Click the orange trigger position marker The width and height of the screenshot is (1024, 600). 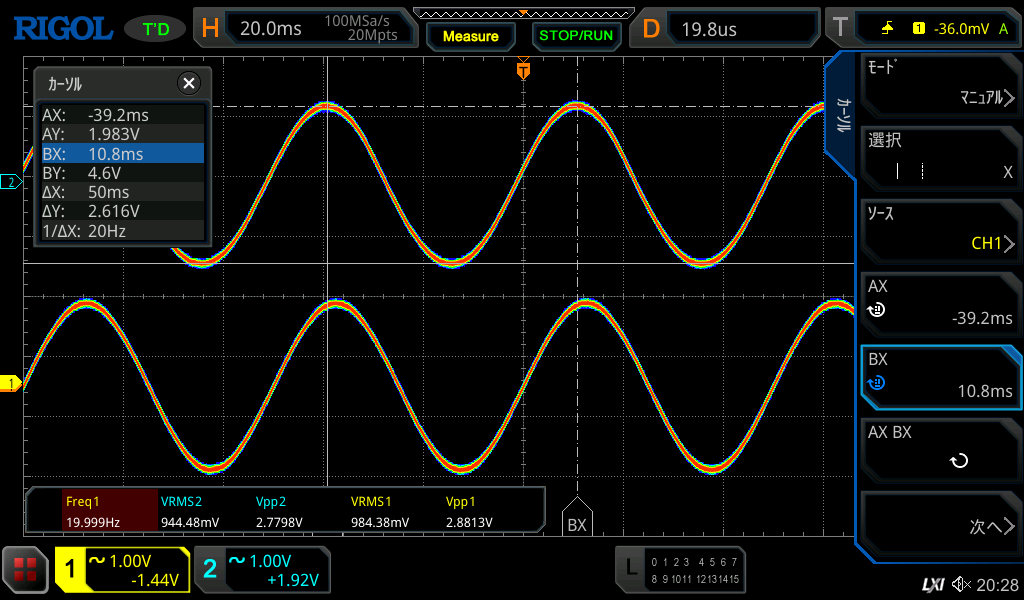(x=523, y=70)
